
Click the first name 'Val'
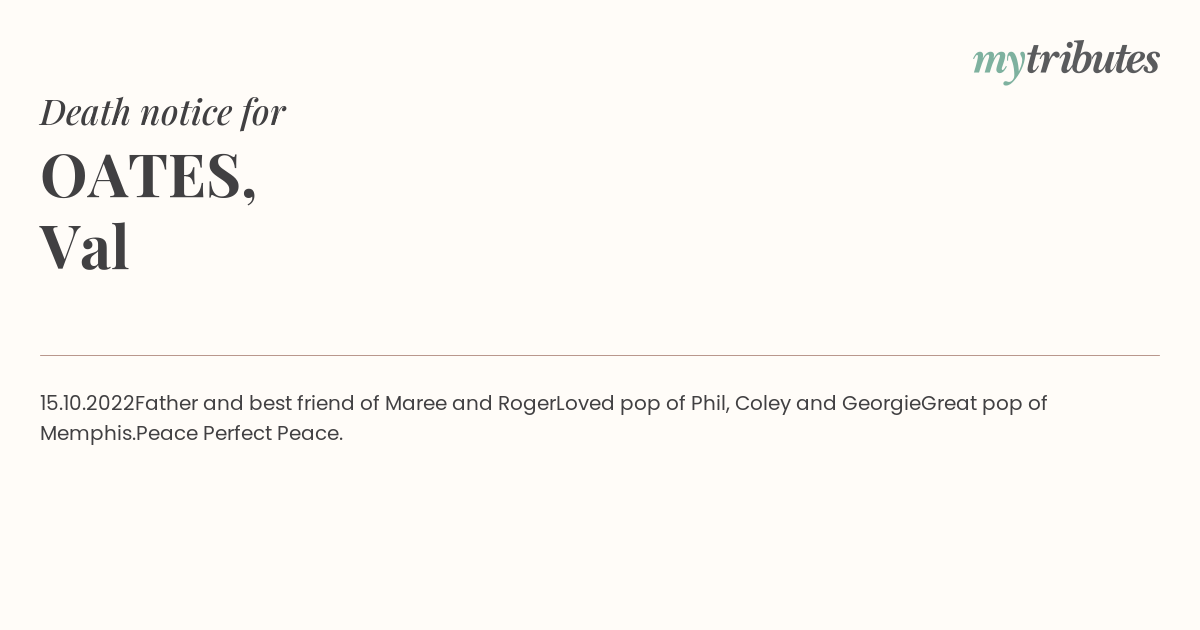coord(85,247)
